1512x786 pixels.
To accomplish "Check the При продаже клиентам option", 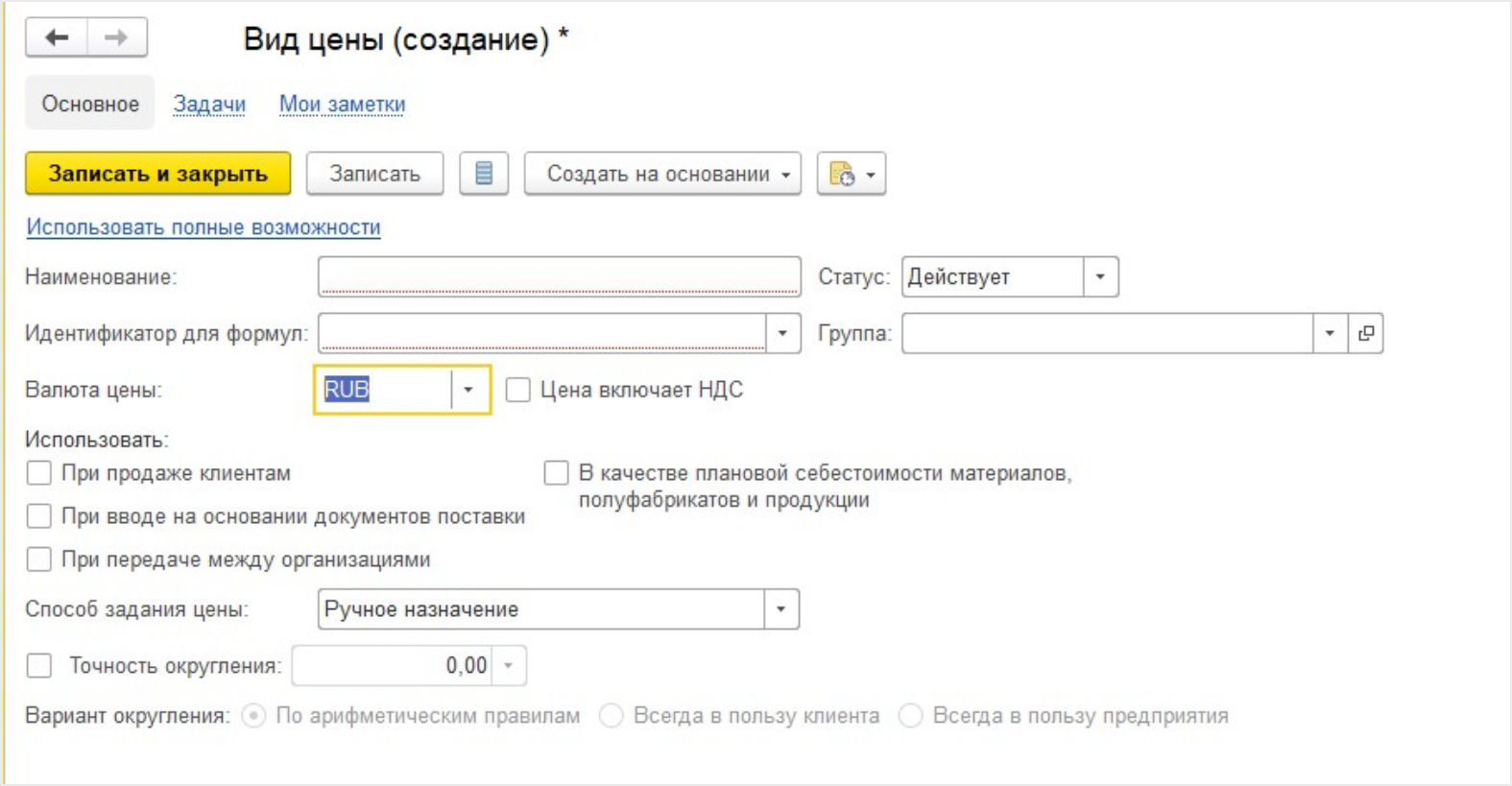I will (x=39, y=473).
